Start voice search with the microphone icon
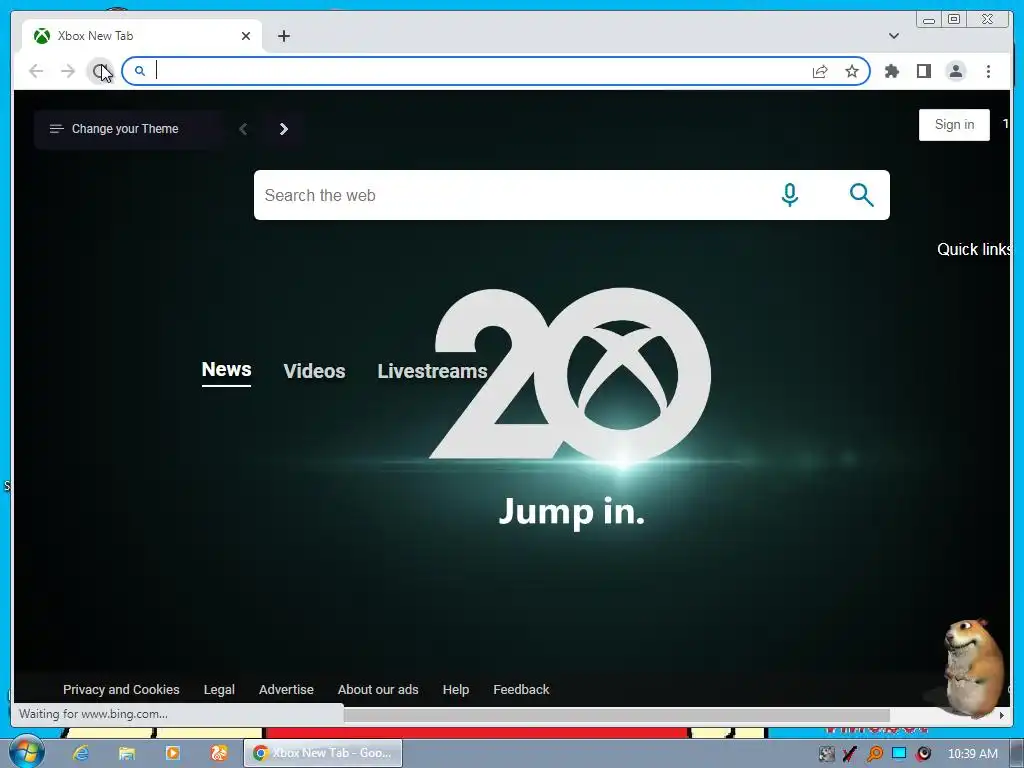The height and width of the screenshot is (768, 1024). coord(790,195)
